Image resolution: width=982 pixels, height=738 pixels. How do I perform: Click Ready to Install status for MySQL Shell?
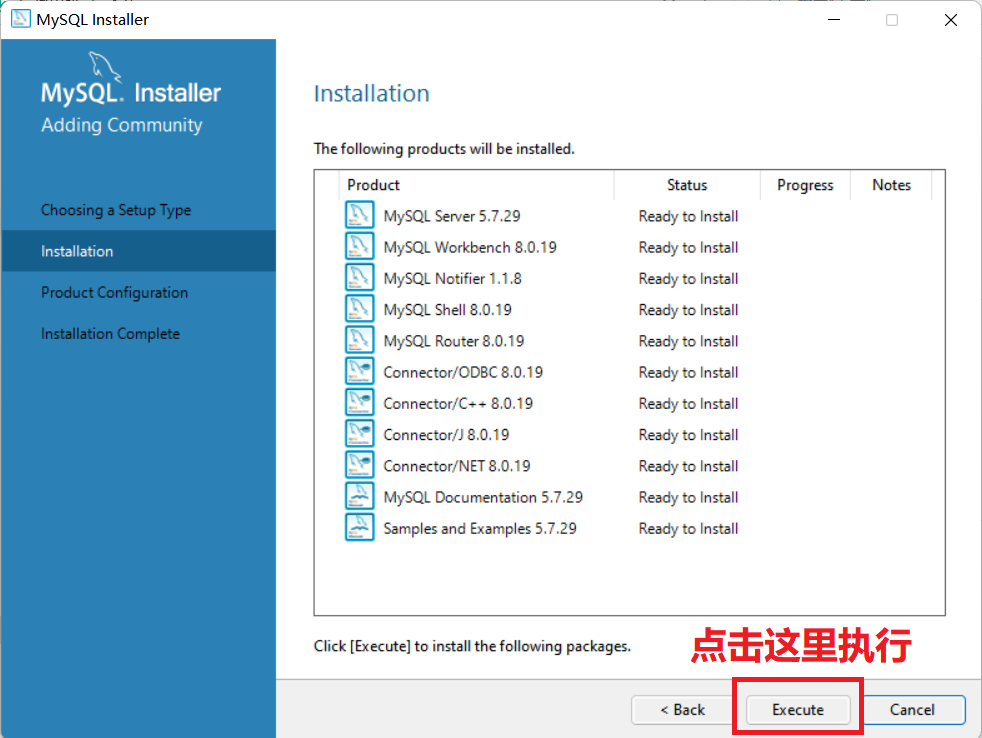(688, 310)
